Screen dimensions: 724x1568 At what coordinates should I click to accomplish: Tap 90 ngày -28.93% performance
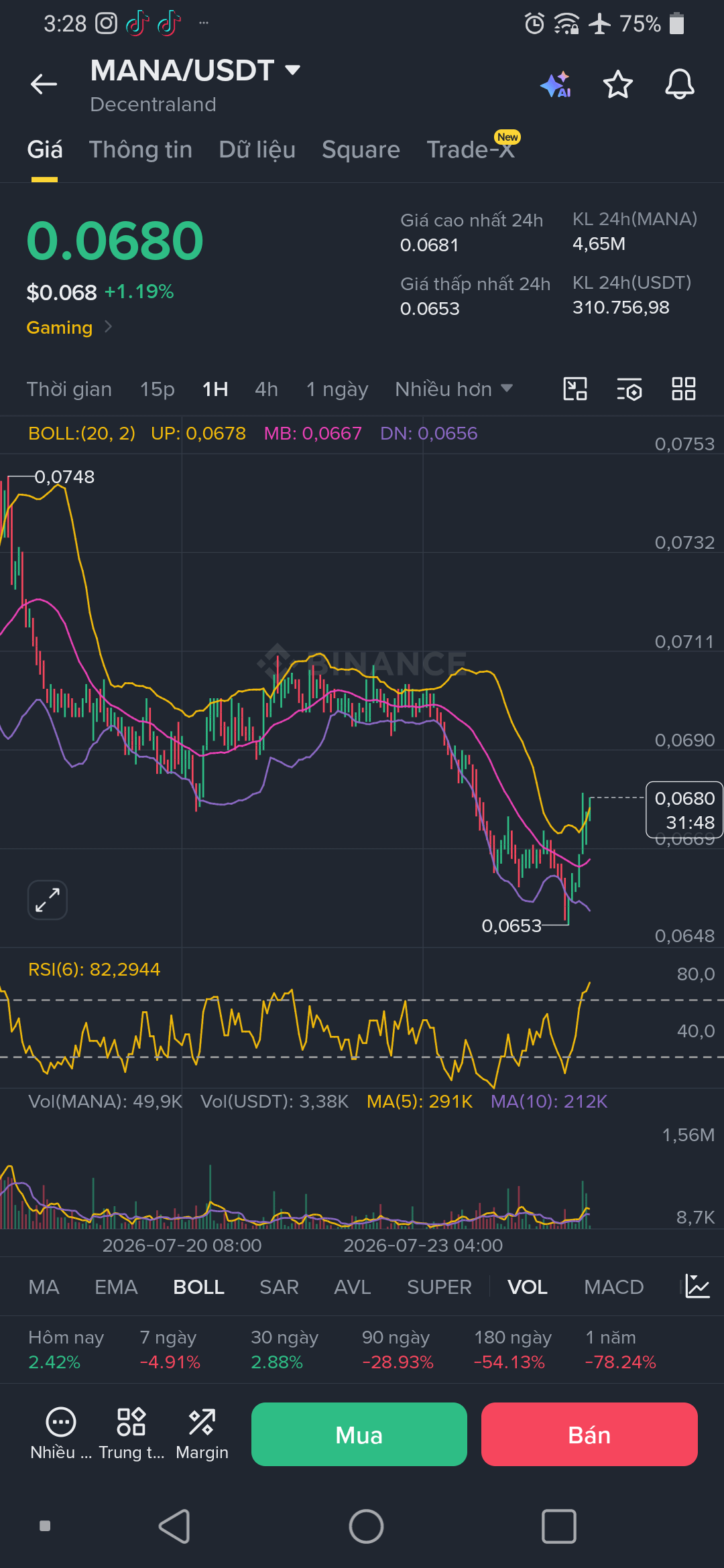398,1350
